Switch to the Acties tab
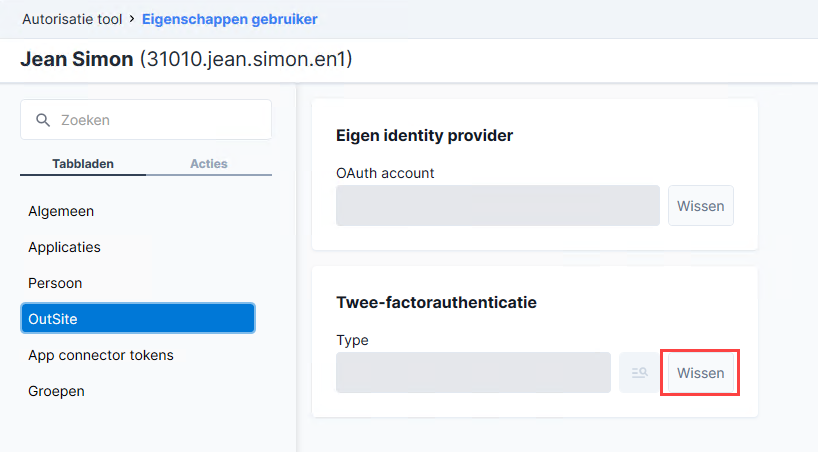This screenshot has width=818, height=452. pyautogui.click(x=209, y=164)
